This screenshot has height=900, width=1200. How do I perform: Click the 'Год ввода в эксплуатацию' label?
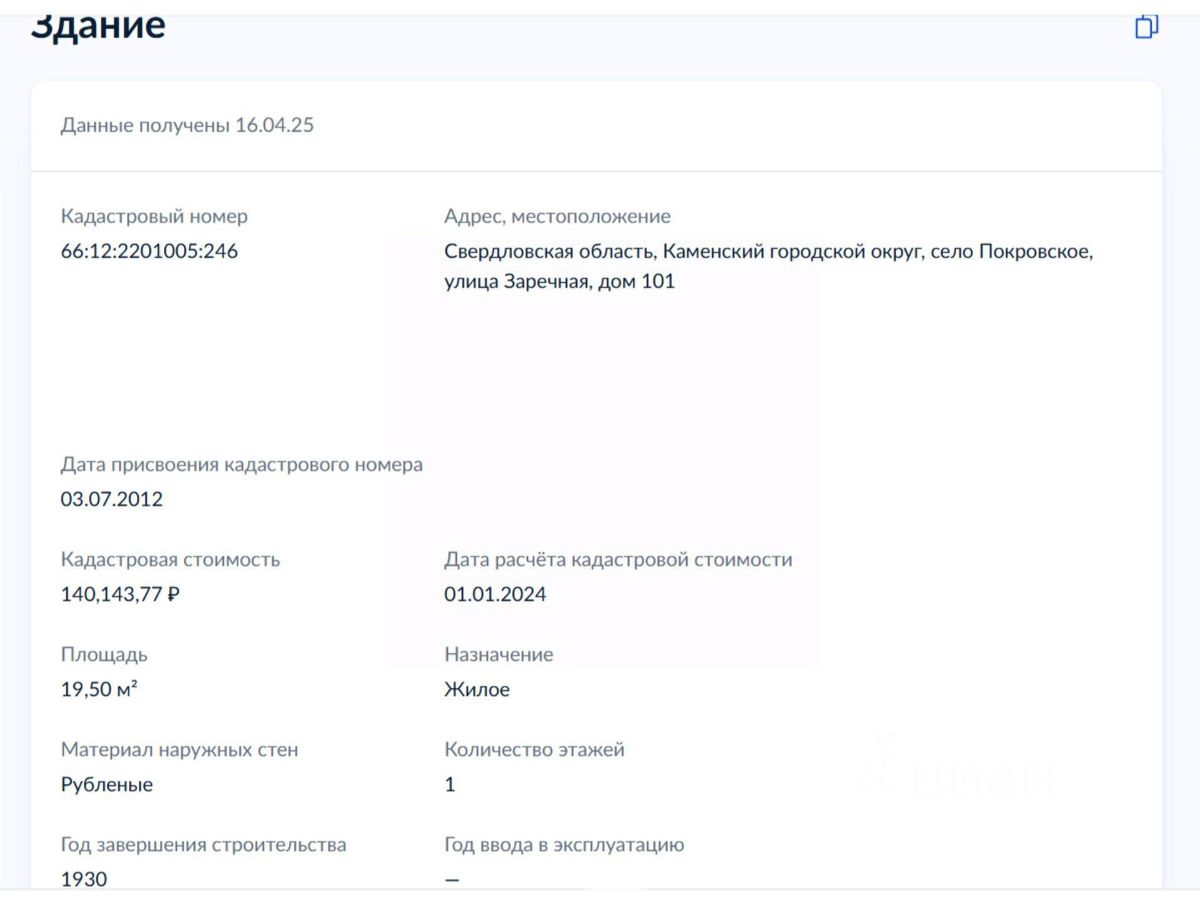point(564,844)
